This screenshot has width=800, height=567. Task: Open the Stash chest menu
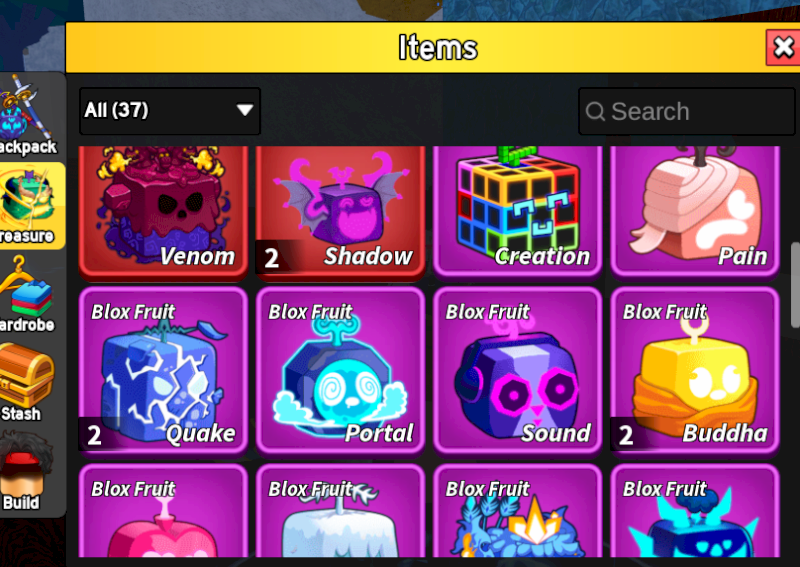click(x=27, y=383)
